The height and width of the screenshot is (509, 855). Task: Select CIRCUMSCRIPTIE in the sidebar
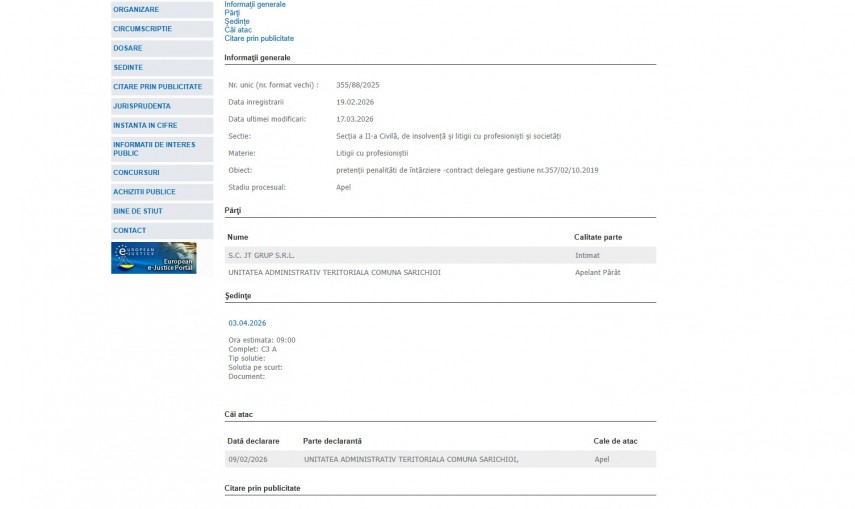pos(142,29)
